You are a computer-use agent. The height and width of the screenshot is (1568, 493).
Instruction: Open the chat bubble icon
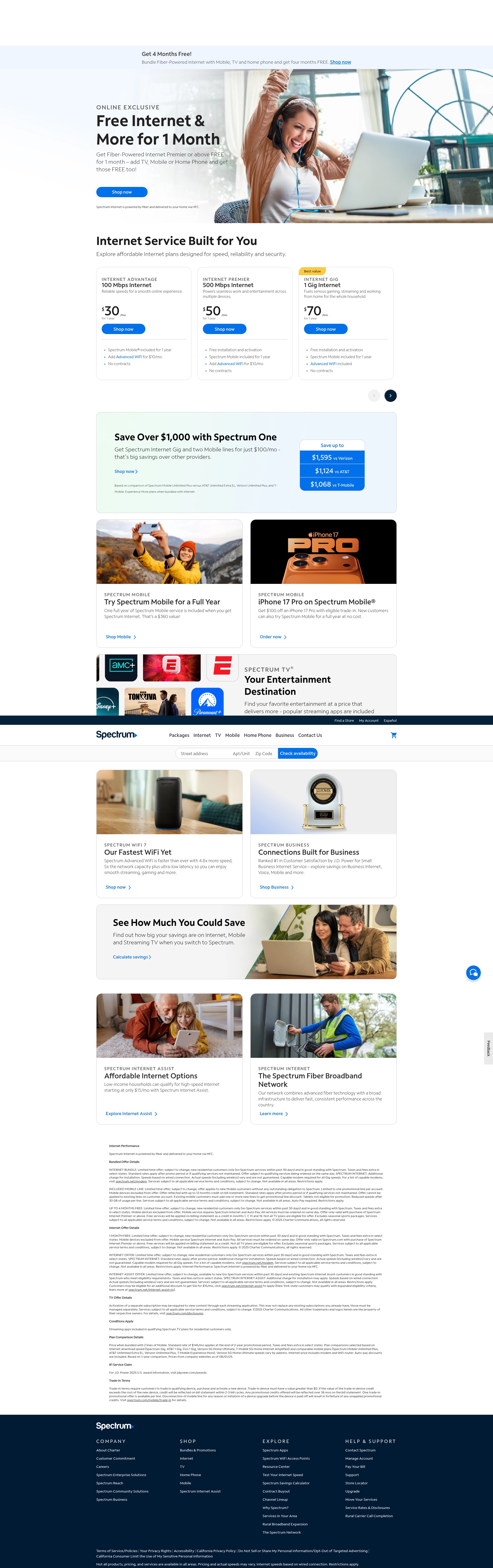point(473,973)
